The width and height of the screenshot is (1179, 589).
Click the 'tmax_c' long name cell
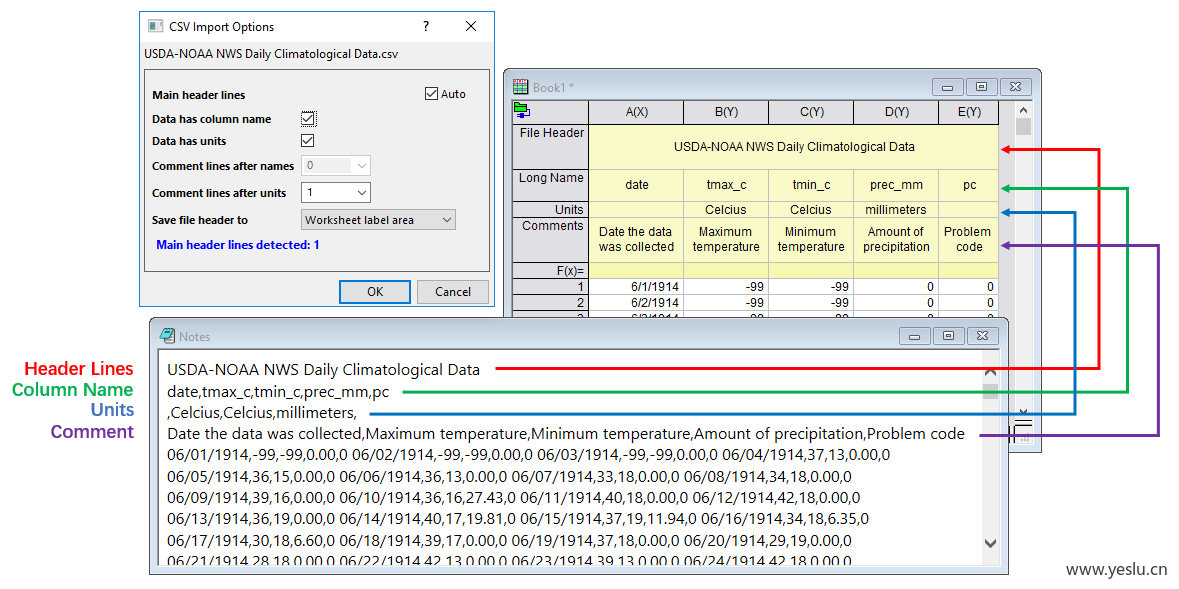[x=726, y=185]
